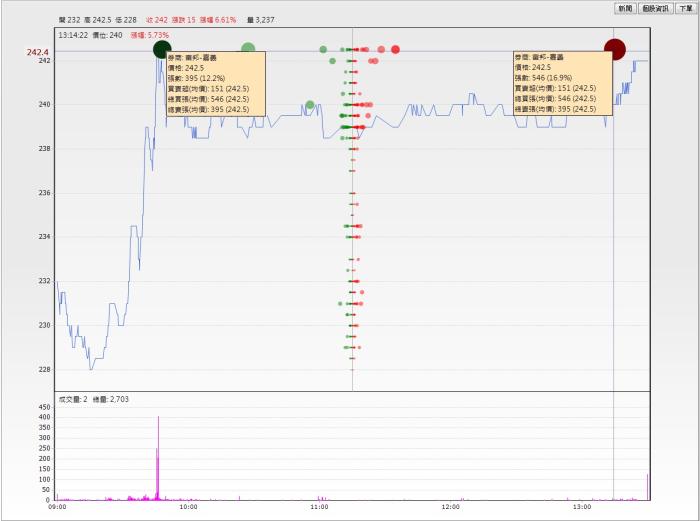Click the tooltip line 張數: 546 (16.9%)
Image resolution: width=700 pixels, height=521 pixels.
pyautogui.click(x=543, y=78)
